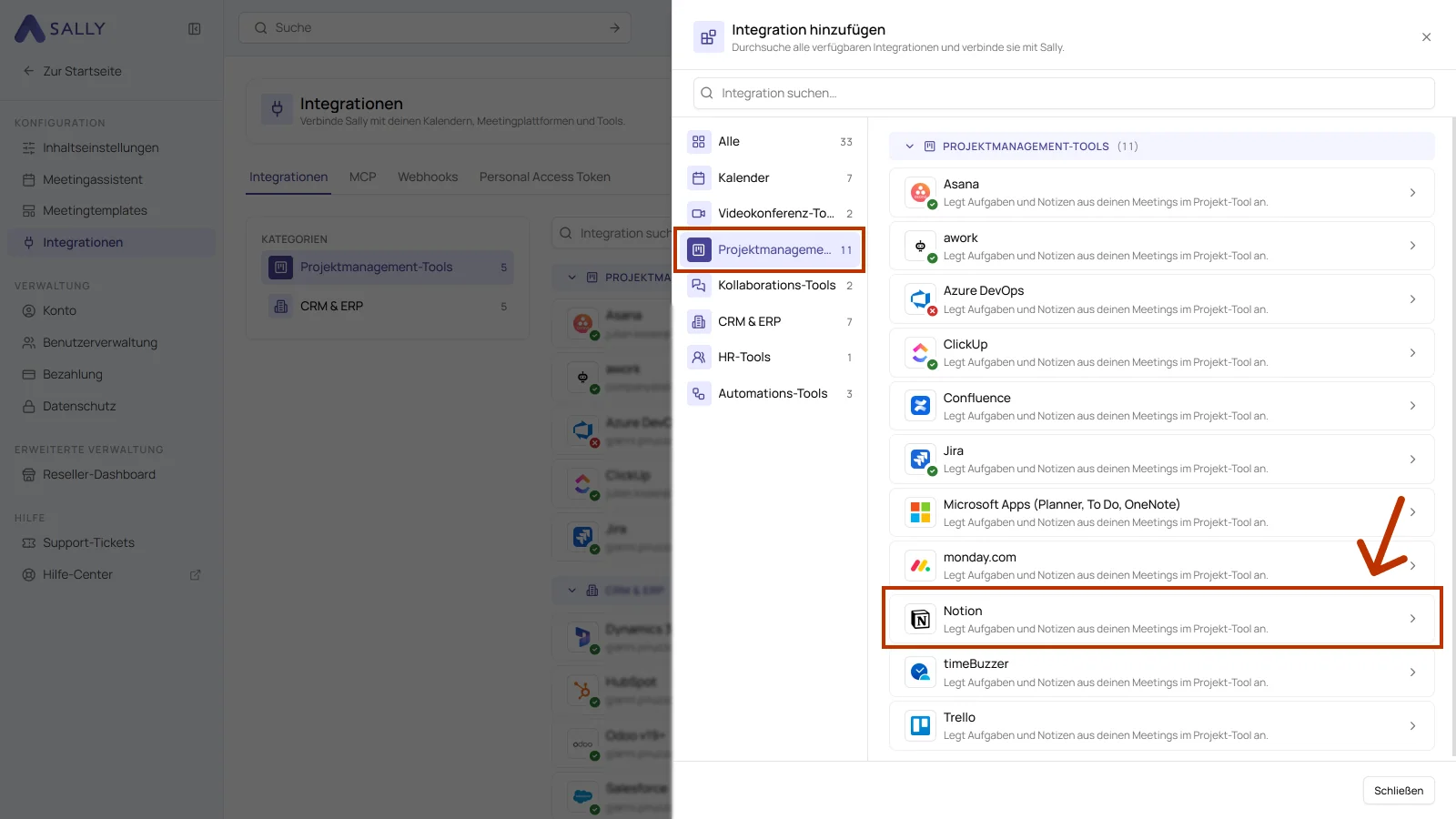The width and height of the screenshot is (1456, 819).
Task: Open Datenschutz in sidebar
Action: tap(111, 406)
